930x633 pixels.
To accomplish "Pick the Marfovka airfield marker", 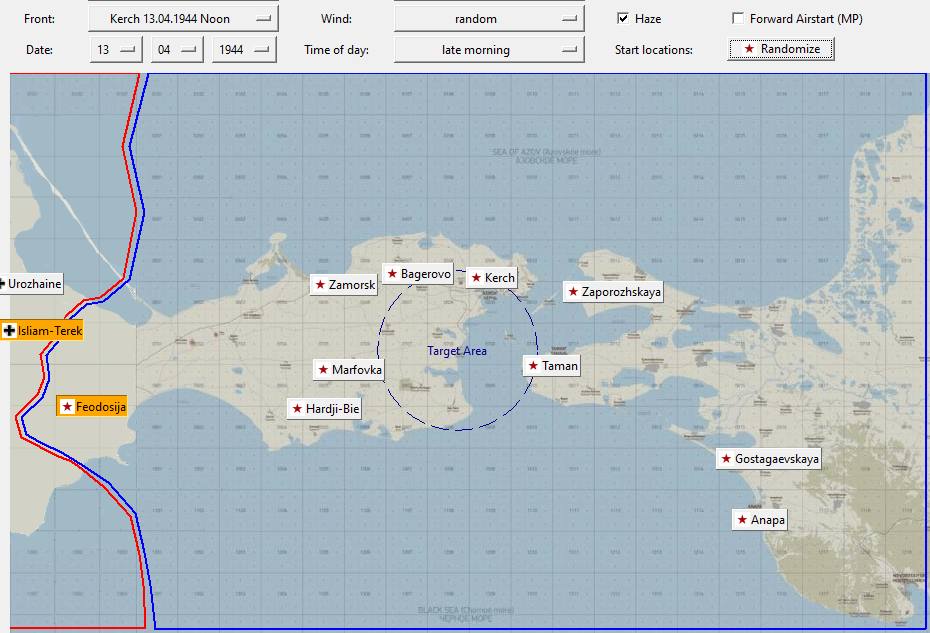I will point(349,370).
